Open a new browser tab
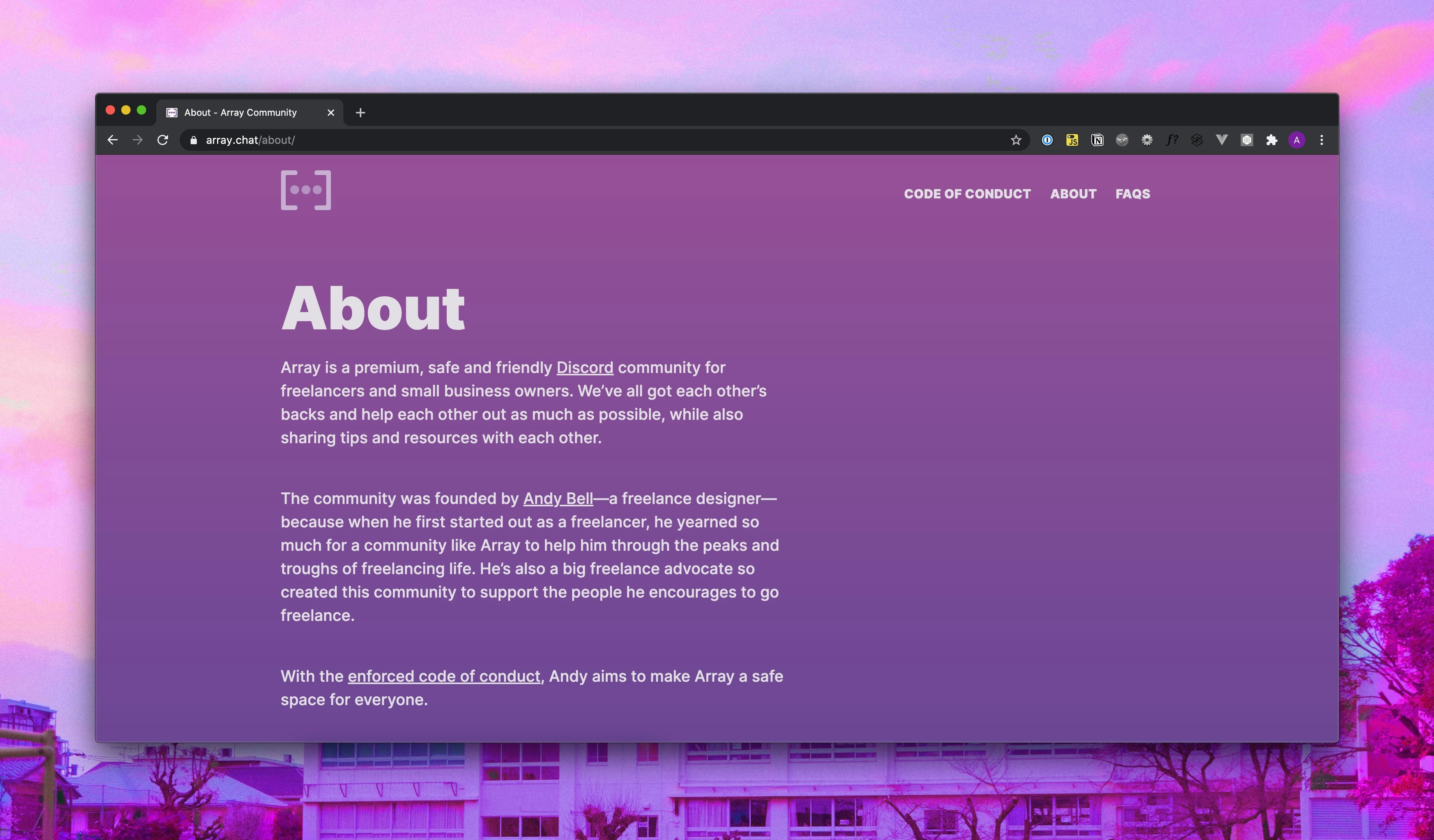 (x=360, y=113)
